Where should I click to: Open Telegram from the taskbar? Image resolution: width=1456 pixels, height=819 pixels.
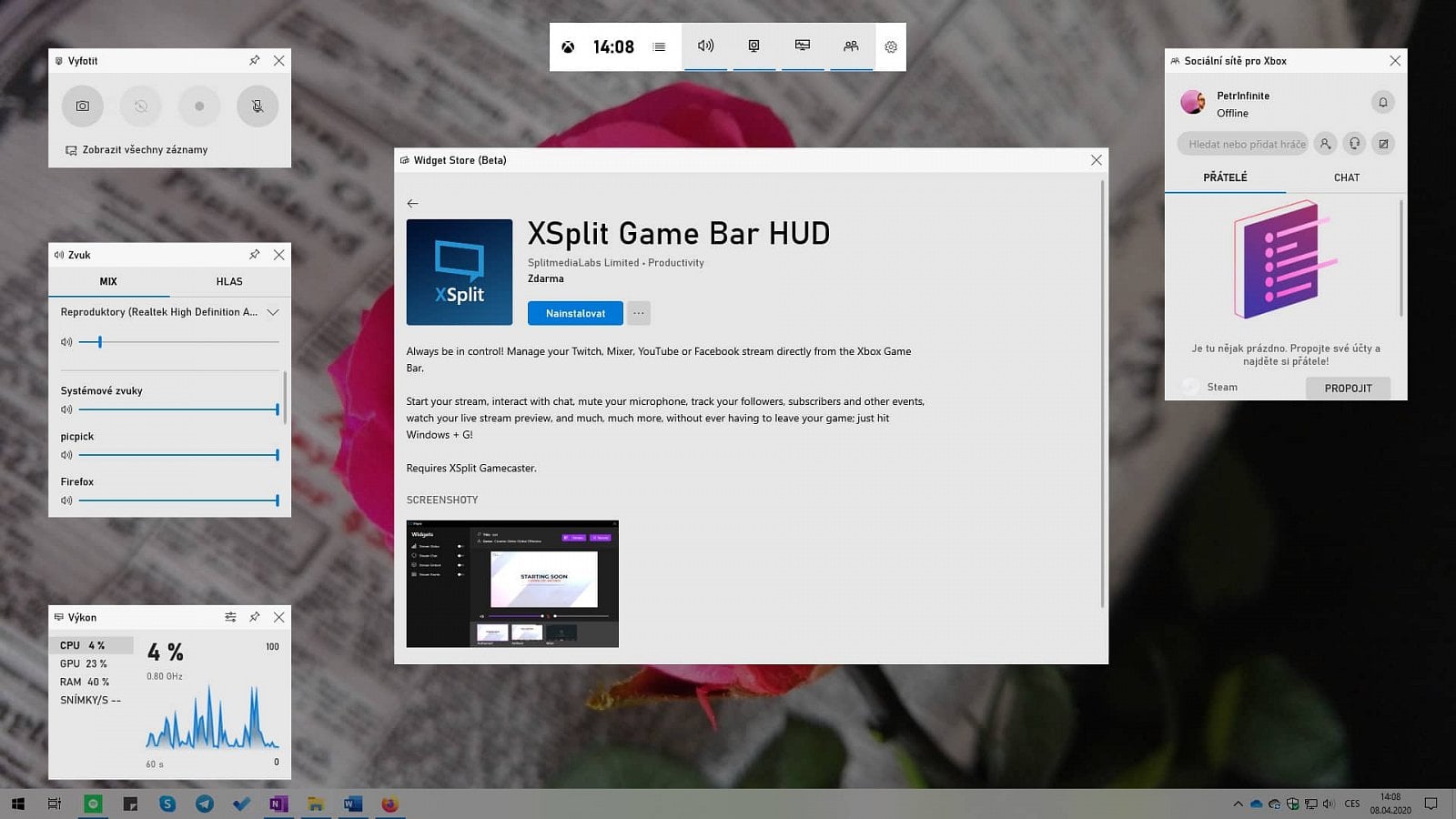(205, 804)
